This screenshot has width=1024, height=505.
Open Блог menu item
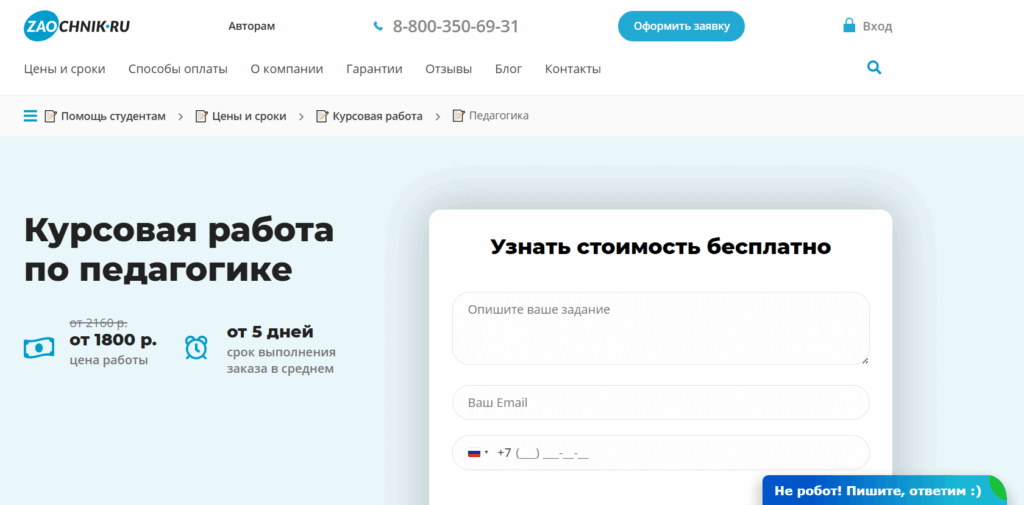509,69
